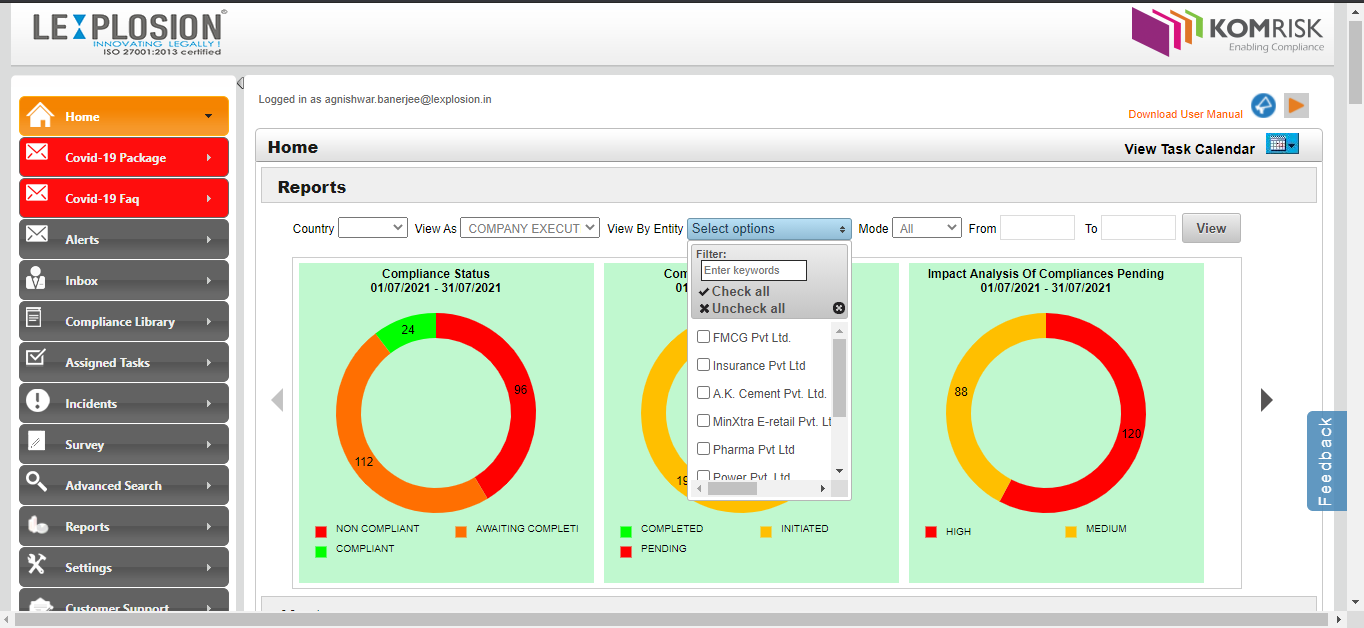
Task: Click the From date field
Action: pos(1037,228)
